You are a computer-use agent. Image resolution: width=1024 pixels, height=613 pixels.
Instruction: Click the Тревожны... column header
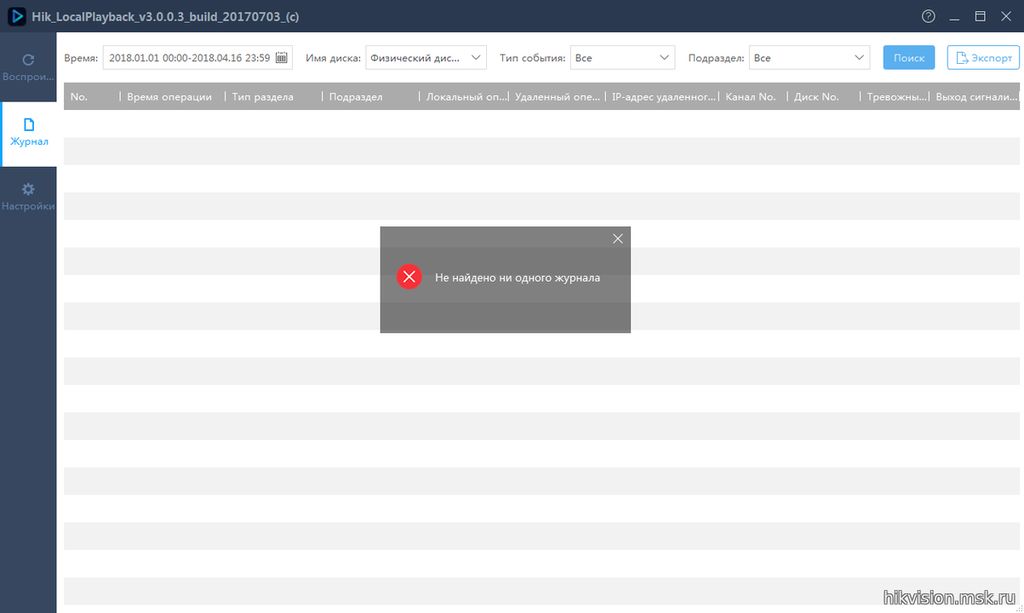click(895, 97)
